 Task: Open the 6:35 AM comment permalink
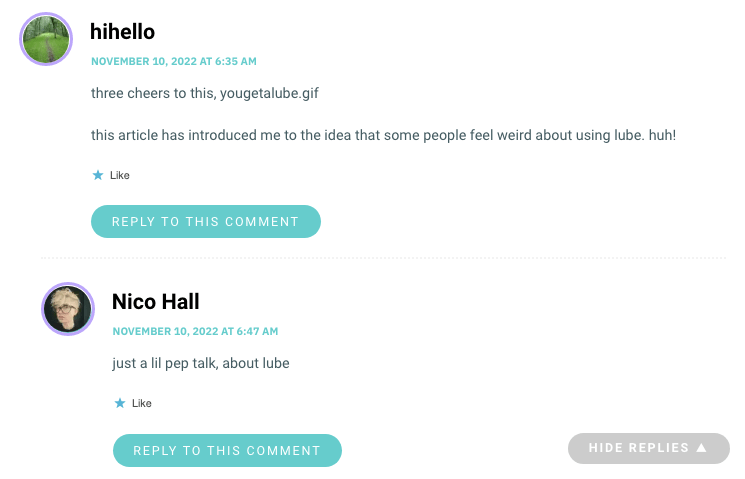174,61
